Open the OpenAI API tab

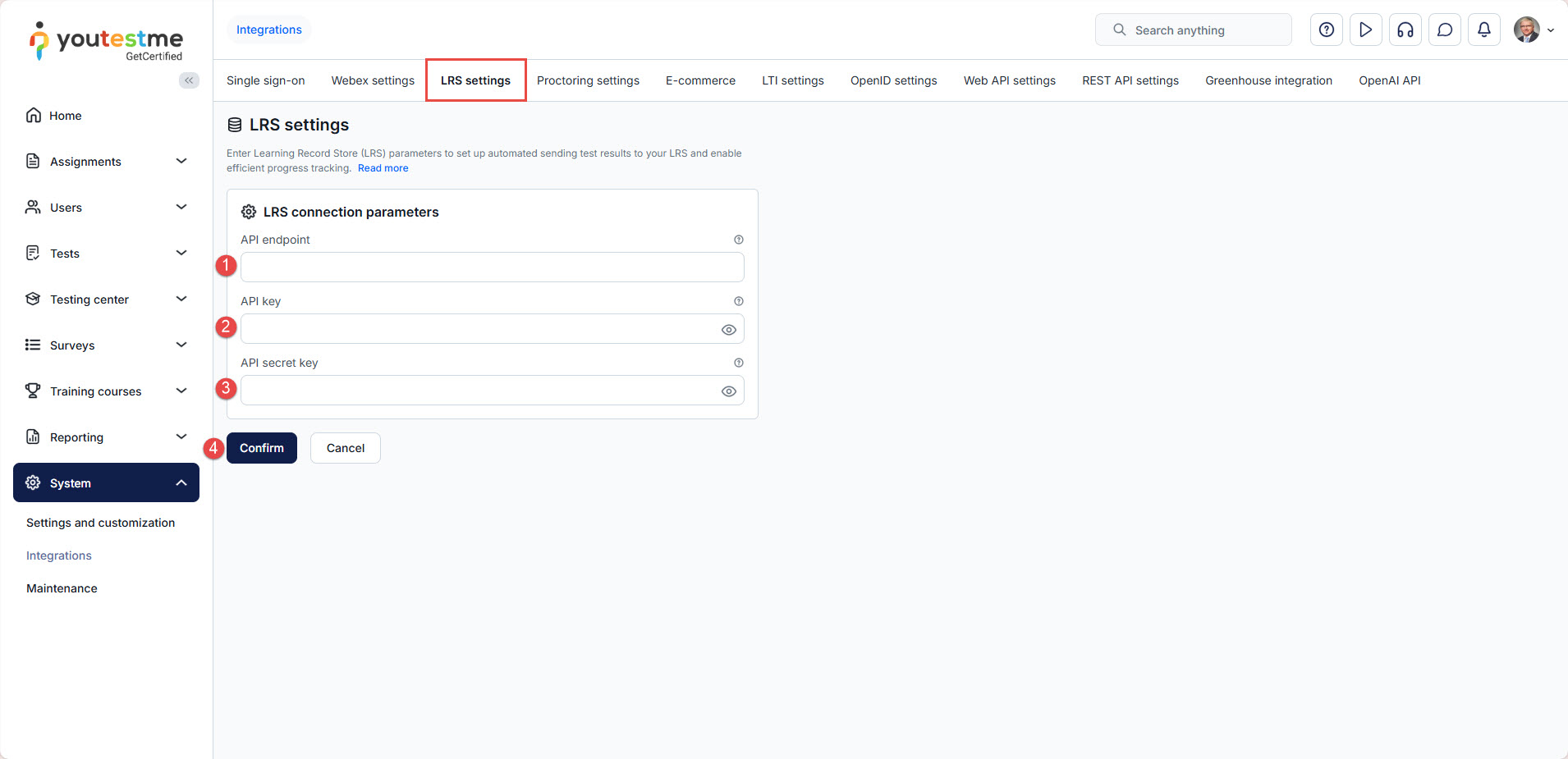coord(1389,80)
